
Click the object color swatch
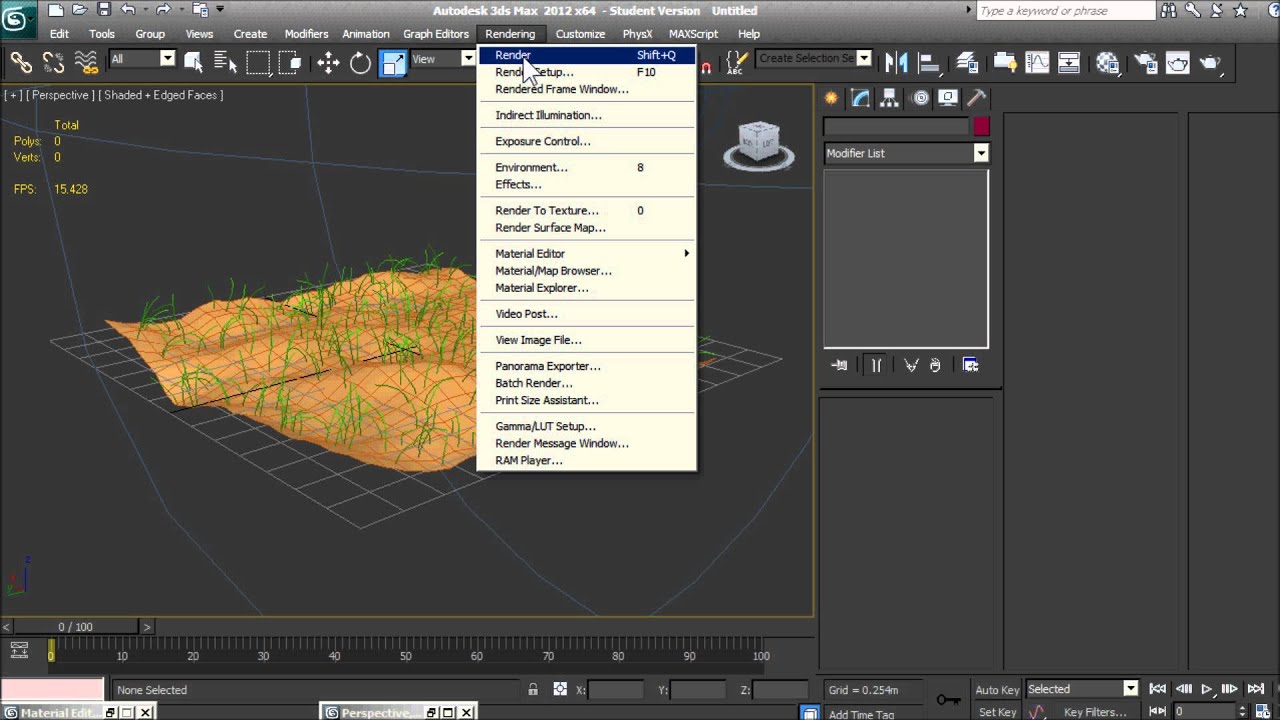click(x=982, y=127)
